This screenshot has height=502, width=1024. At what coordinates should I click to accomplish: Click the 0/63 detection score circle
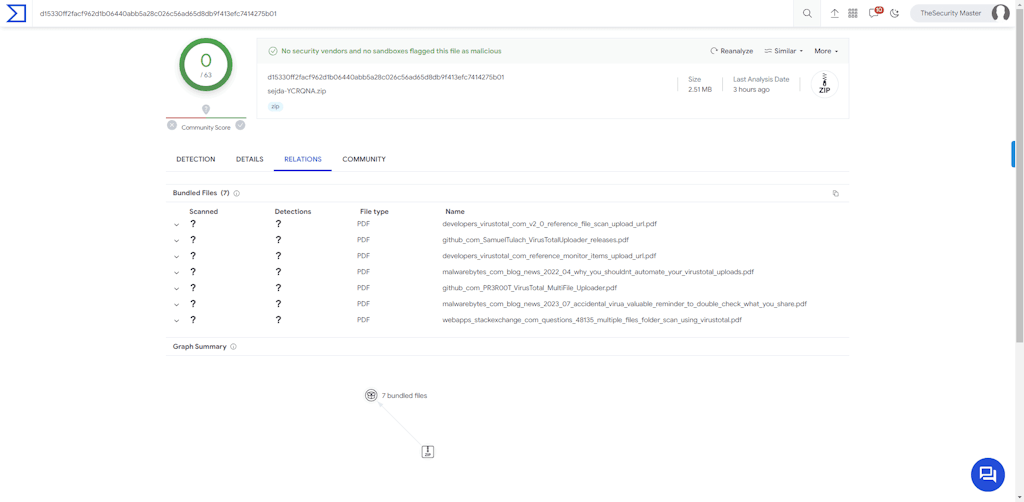pyautogui.click(x=206, y=65)
